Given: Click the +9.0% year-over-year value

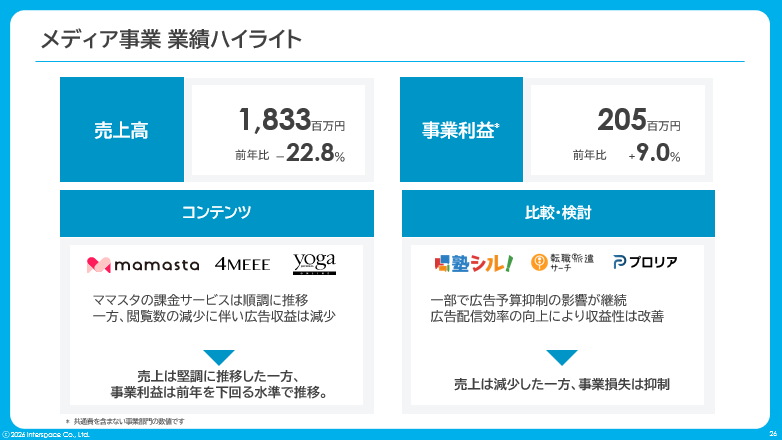Looking at the screenshot, I should [x=654, y=153].
